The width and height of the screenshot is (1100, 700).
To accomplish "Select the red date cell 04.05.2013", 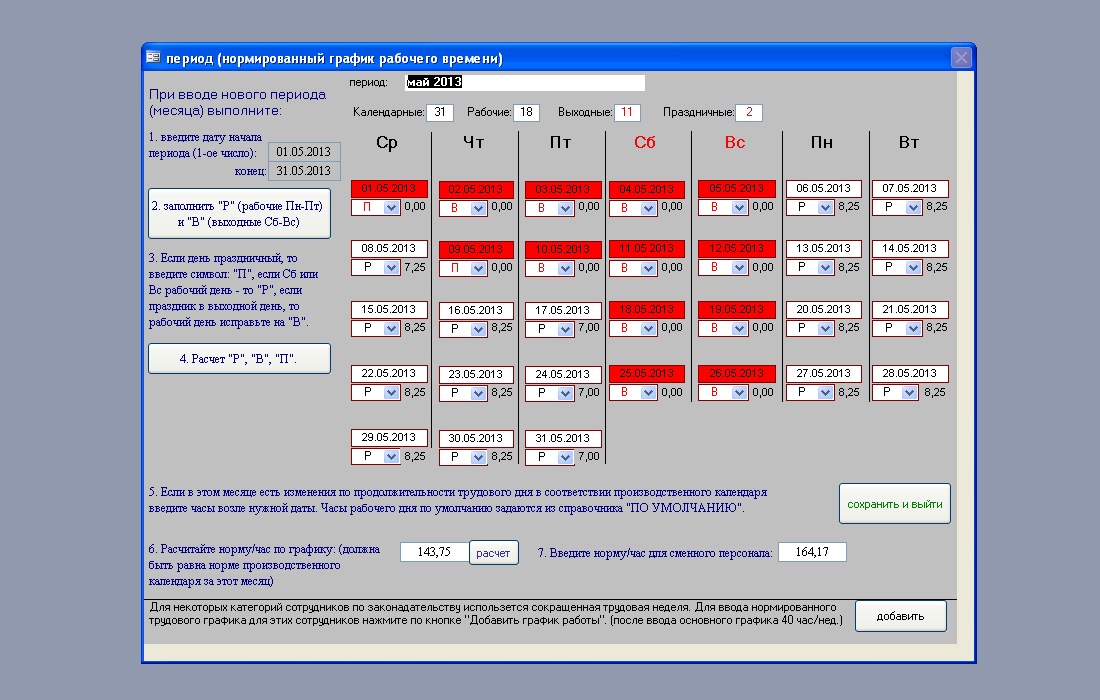I will [x=647, y=189].
